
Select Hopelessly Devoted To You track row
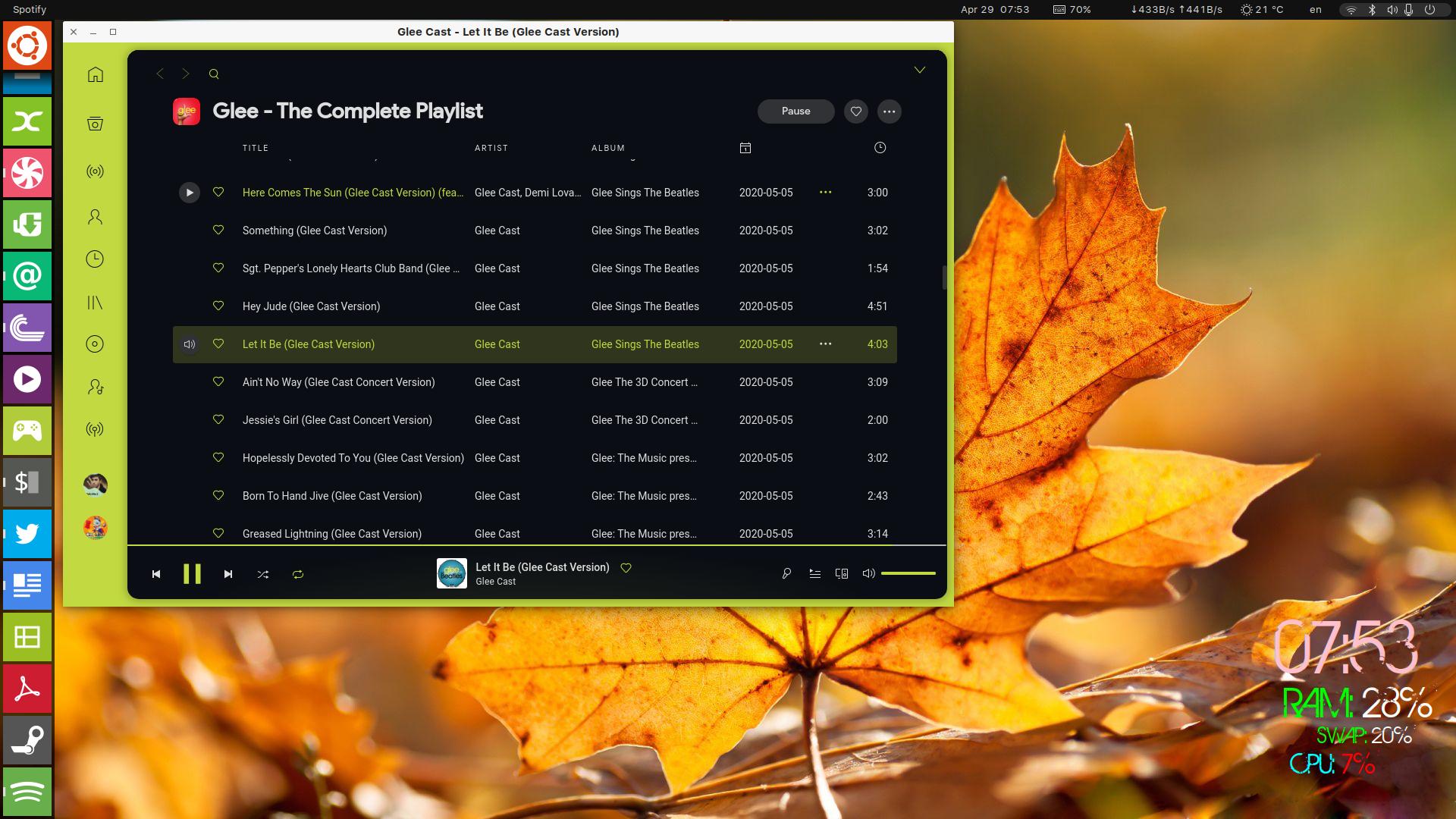pos(535,458)
